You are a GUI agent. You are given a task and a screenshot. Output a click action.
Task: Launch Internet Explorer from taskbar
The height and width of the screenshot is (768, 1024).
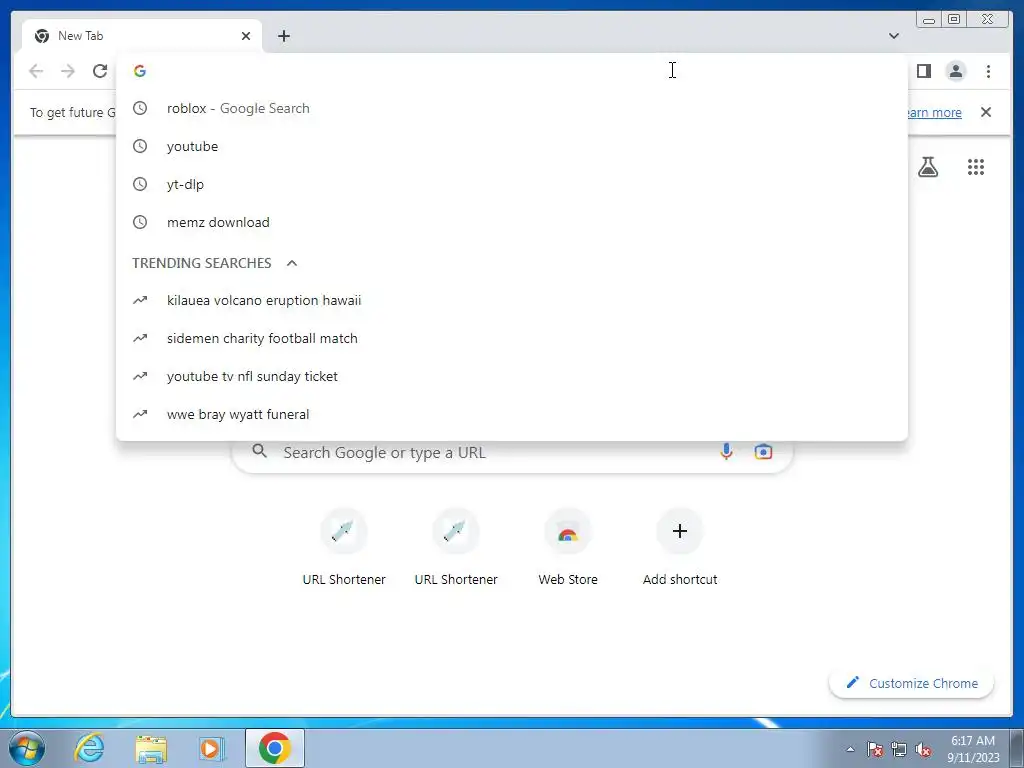click(89, 748)
